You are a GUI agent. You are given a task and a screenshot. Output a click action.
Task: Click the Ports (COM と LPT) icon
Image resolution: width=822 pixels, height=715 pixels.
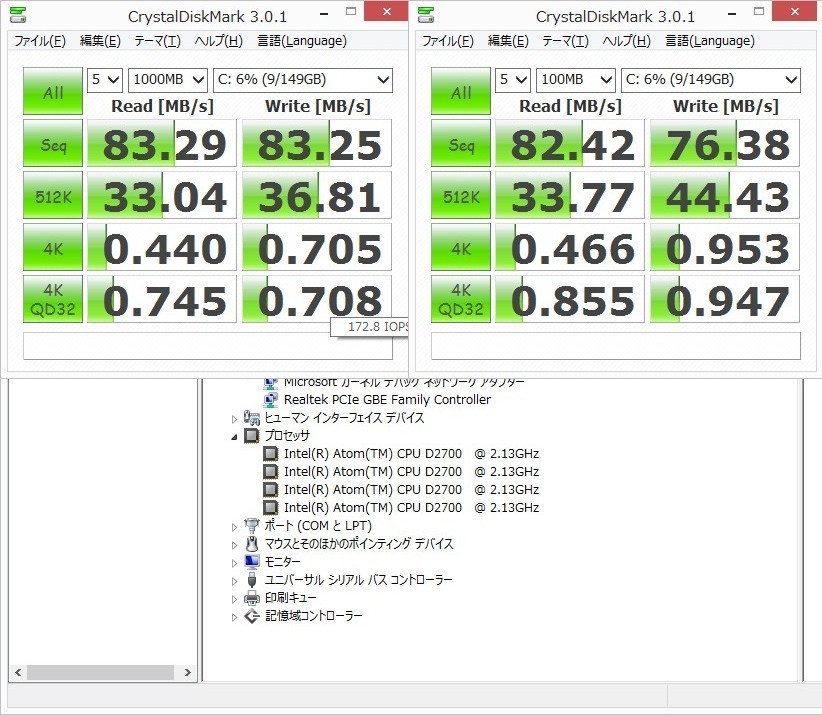coord(252,525)
